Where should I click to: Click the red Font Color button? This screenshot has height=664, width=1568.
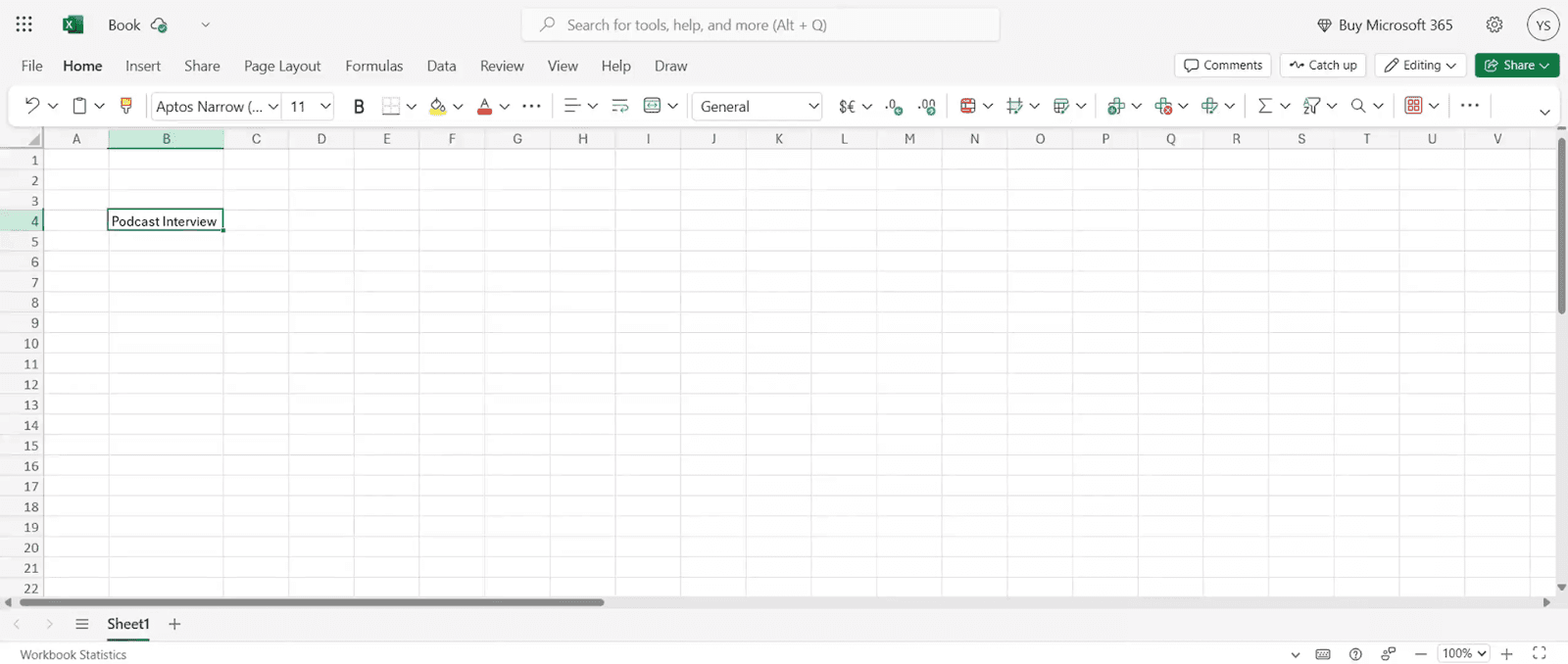tap(484, 106)
